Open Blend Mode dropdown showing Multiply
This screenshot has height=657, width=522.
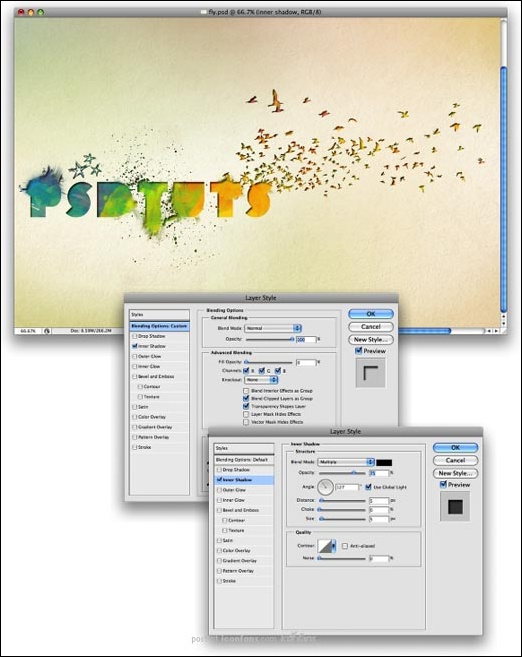pos(346,462)
